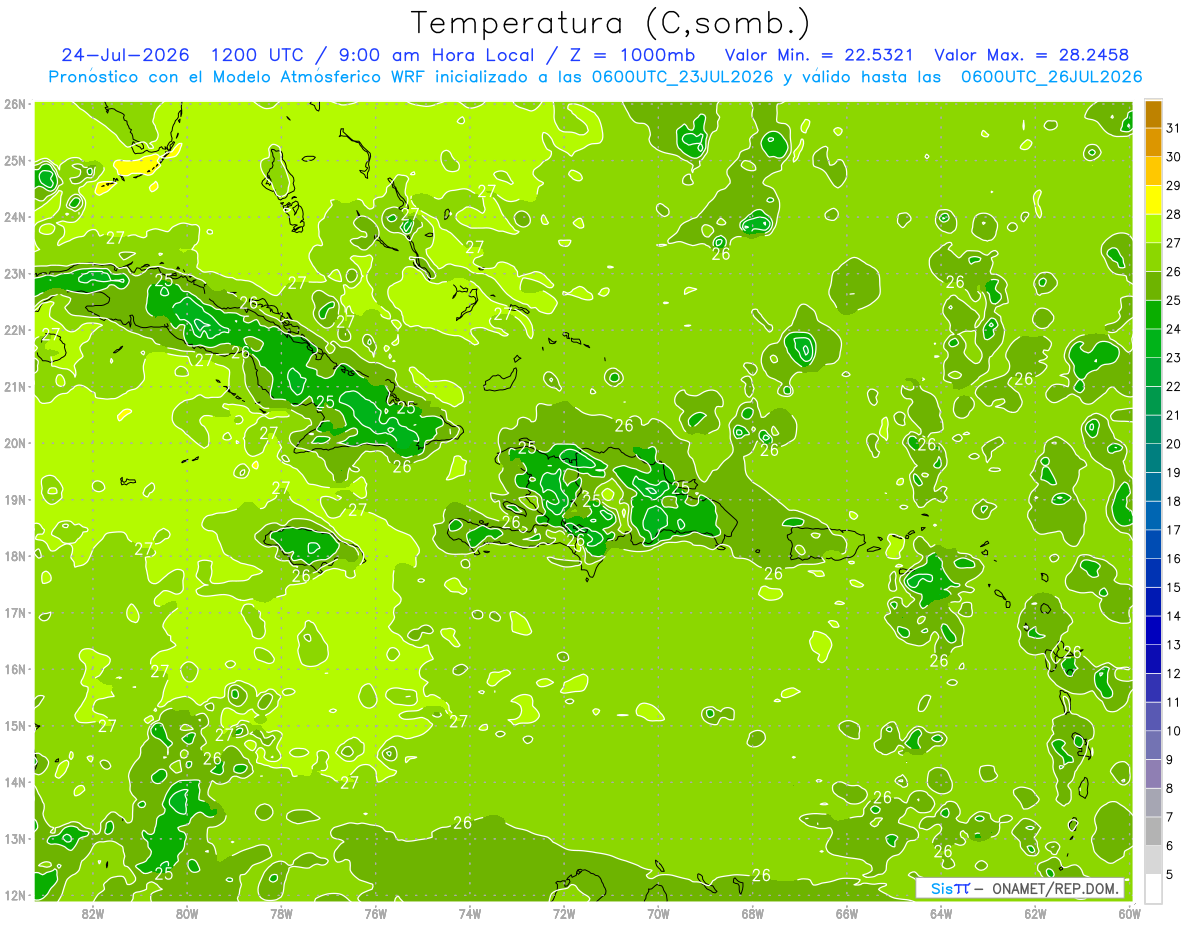Click the legend value "24" on color scale
The width and height of the screenshot is (1200, 927).
(1173, 329)
